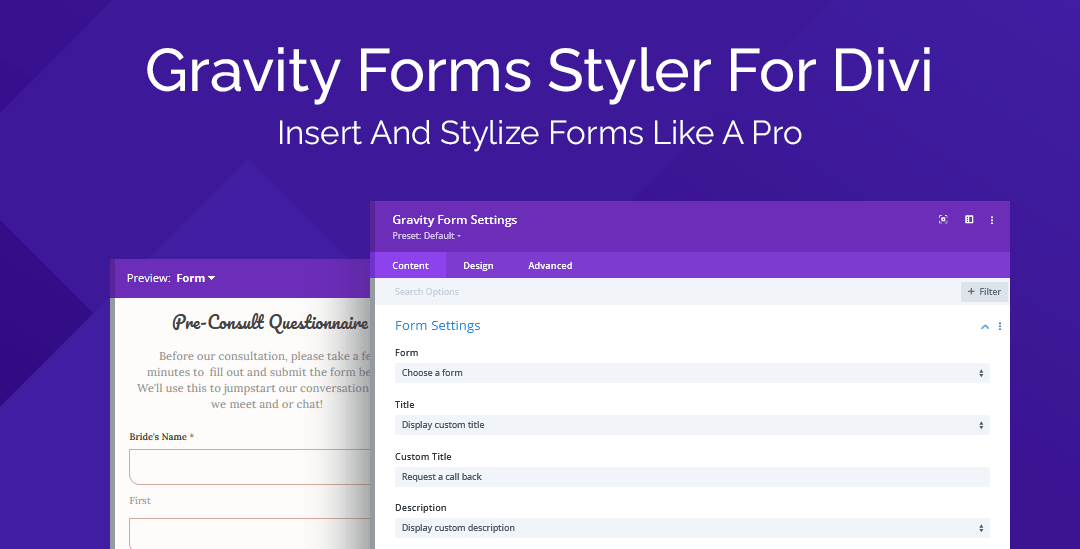Open the Display custom title dropdown
The image size is (1080, 549).
coord(692,425)
